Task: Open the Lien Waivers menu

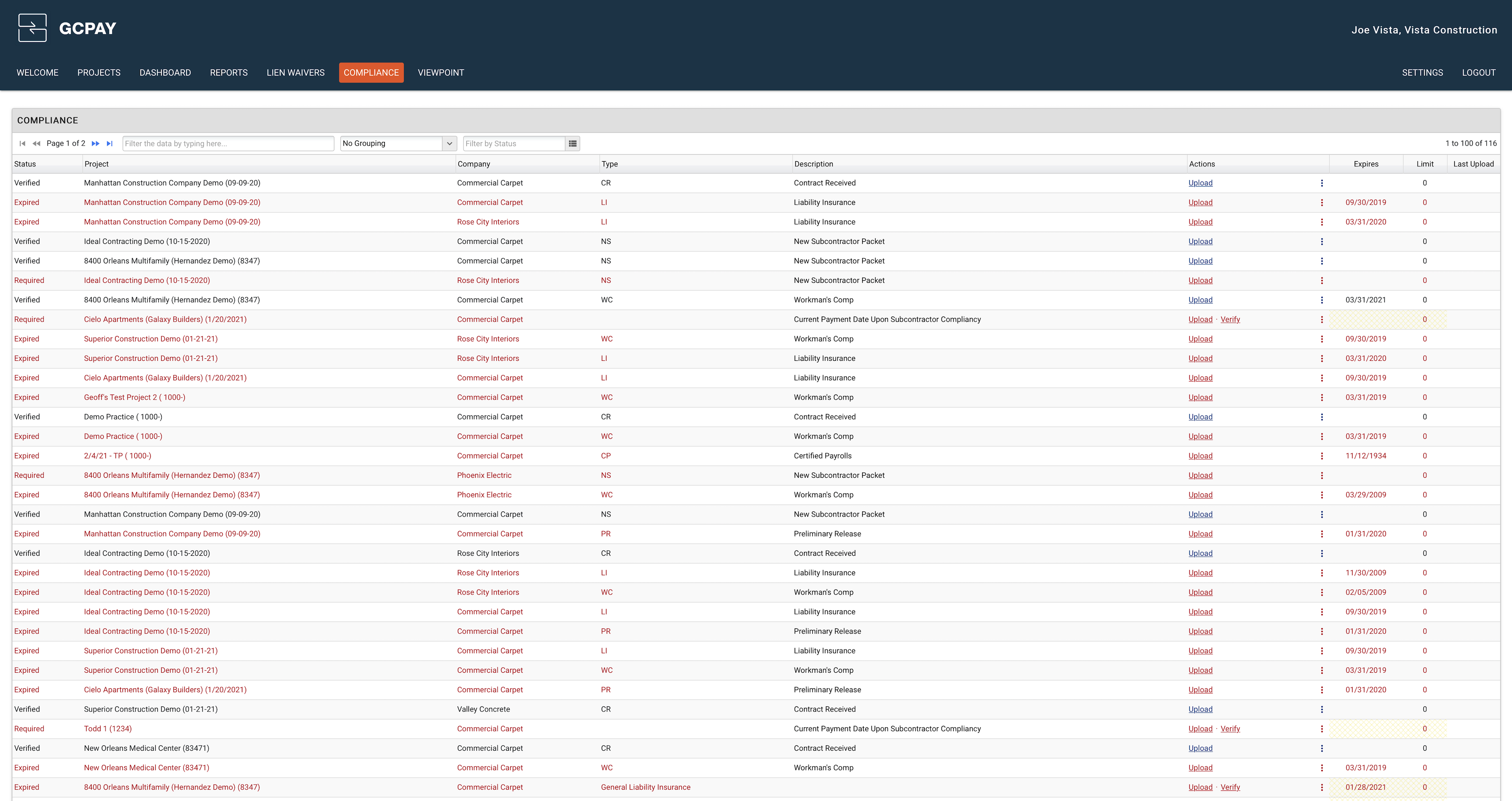Action: [295, 73]
